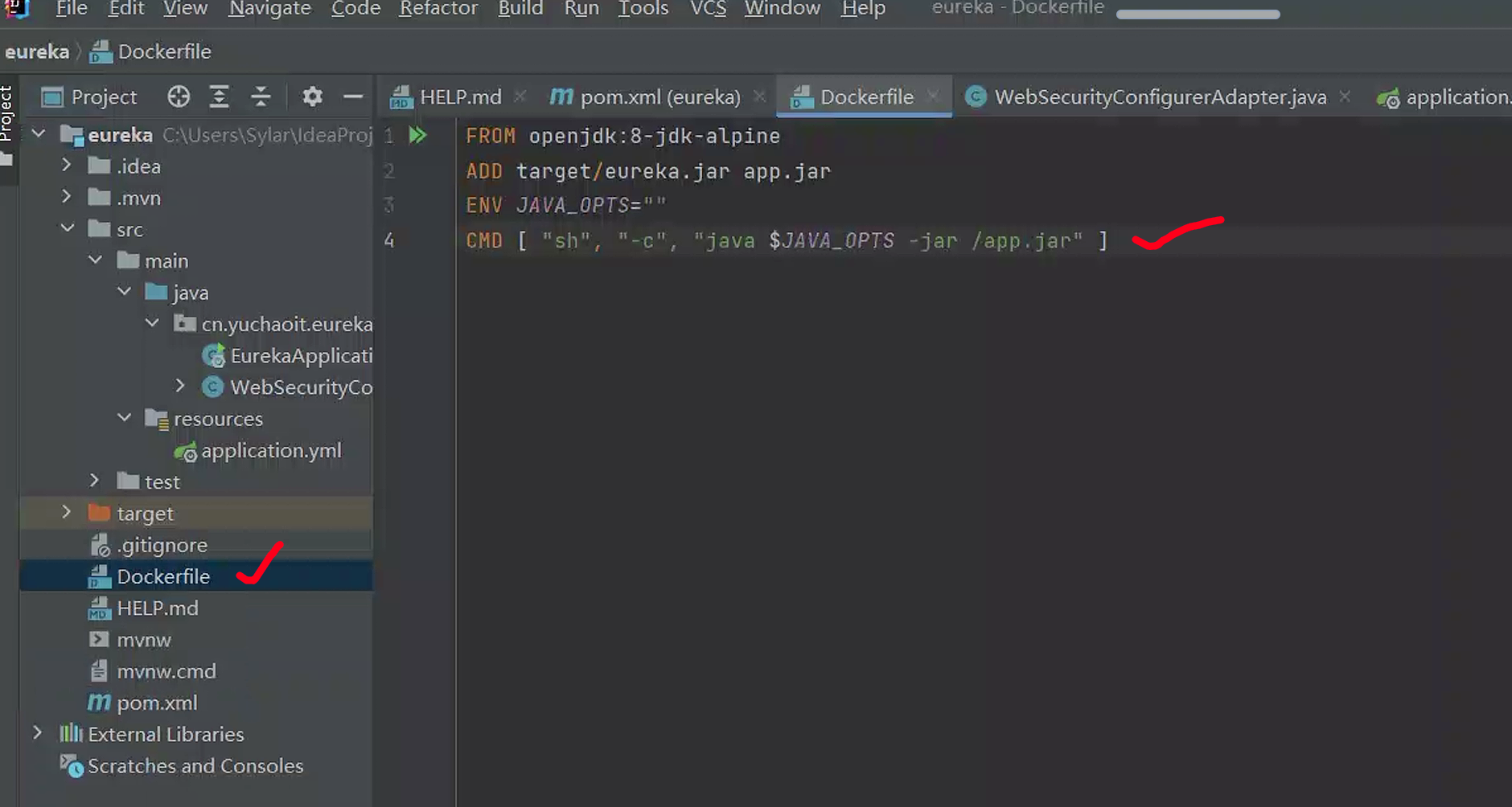Expand the target folder
This screenshot has height=807, width=1512.
point(67,513)
